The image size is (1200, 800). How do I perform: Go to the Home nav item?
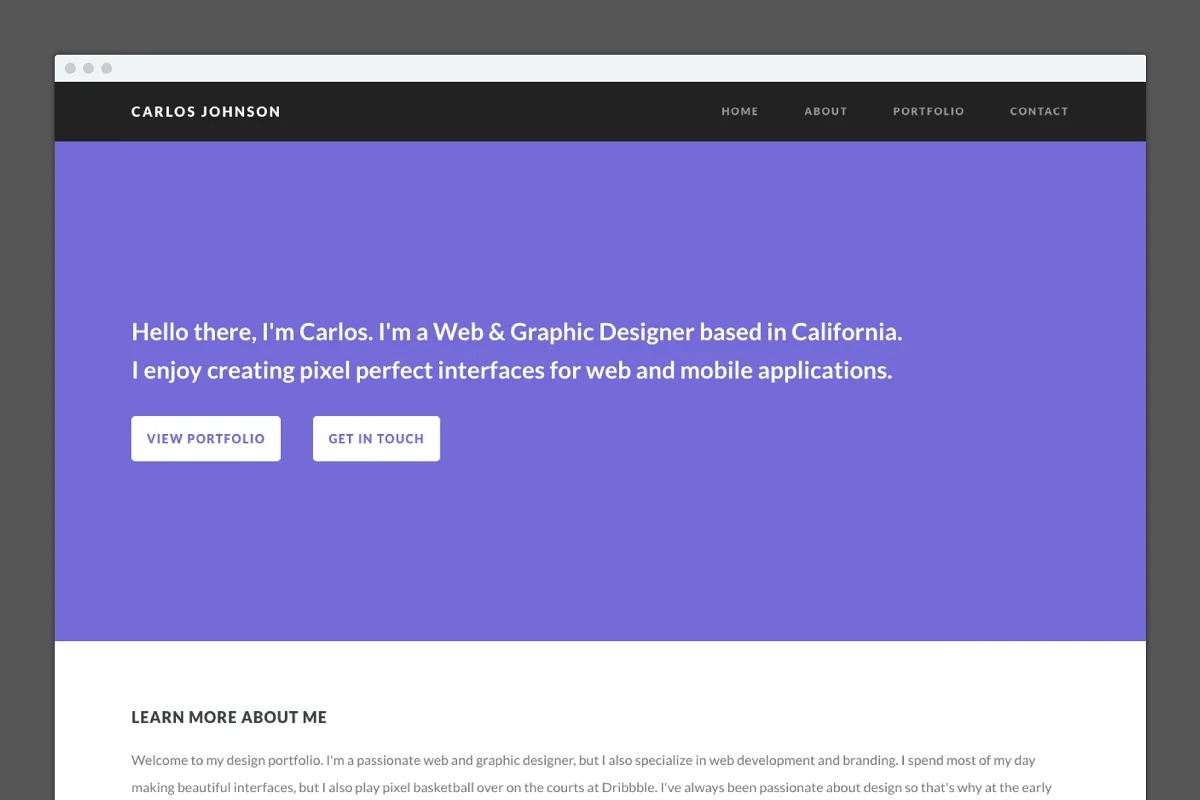tap(740, 112)
